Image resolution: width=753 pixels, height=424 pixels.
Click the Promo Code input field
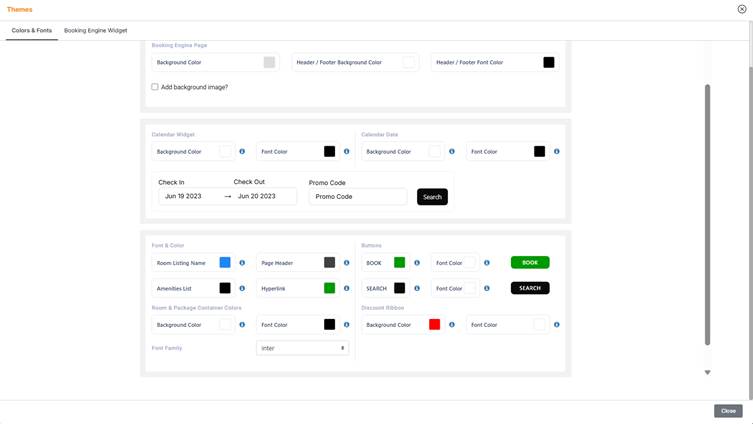point(358,197)
